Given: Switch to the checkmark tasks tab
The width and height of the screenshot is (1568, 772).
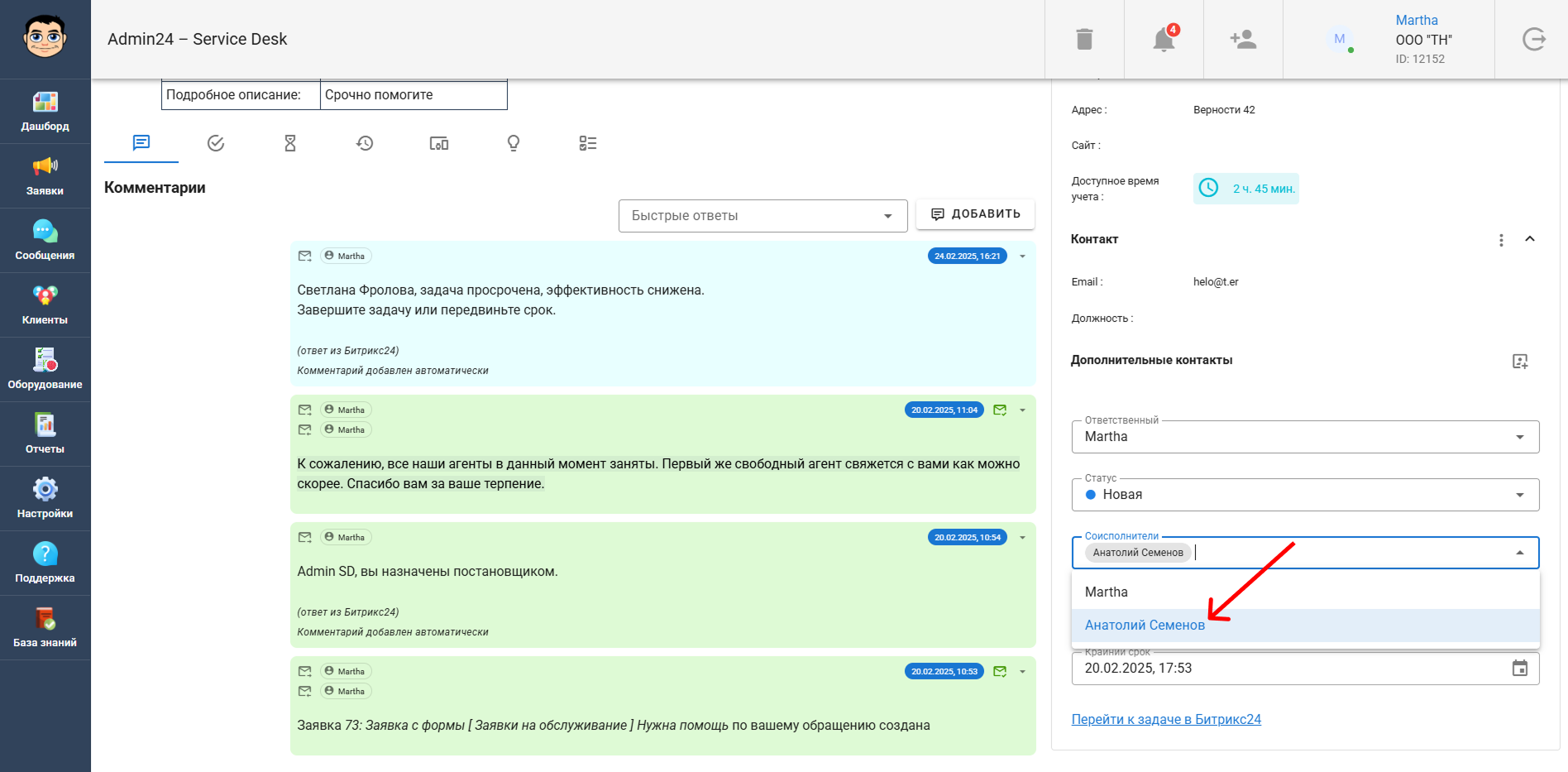Looking at the screenshot, I should tap(216, 143).
